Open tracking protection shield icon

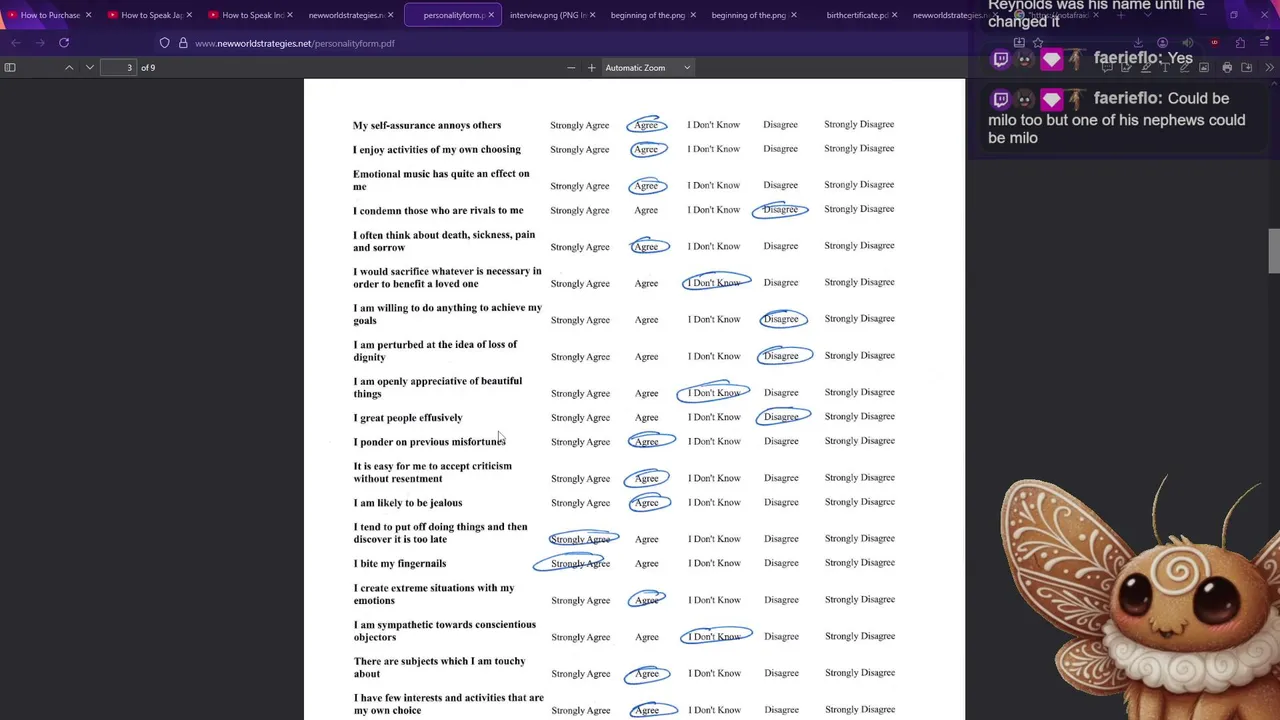click(x=164, y=43)
